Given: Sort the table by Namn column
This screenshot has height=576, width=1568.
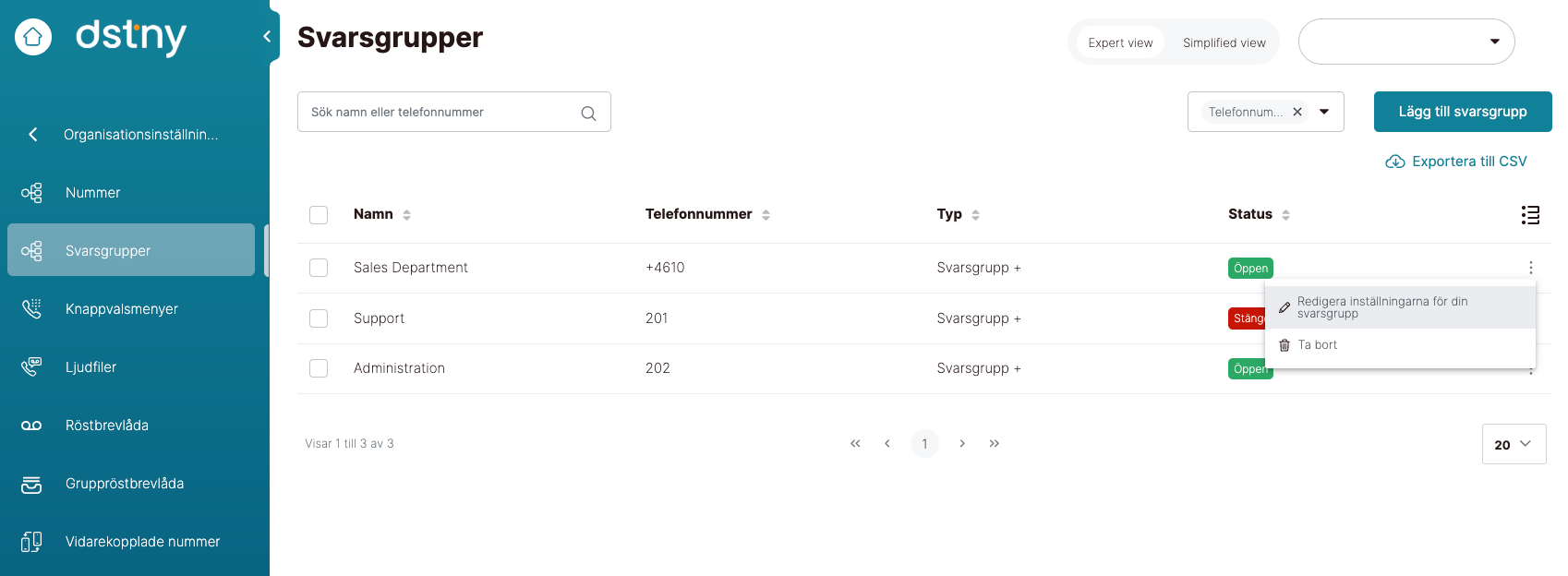Looking at the screenshot, I should point(406,215).
